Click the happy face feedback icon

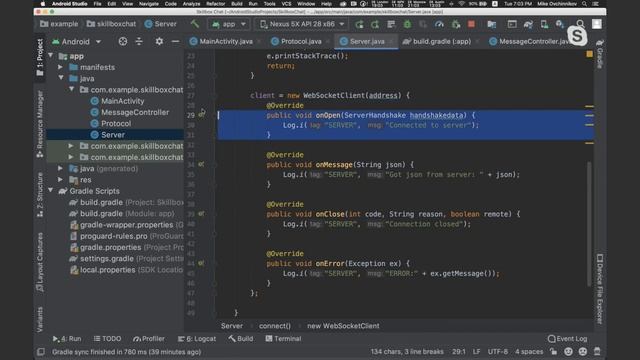click(568, 351)
